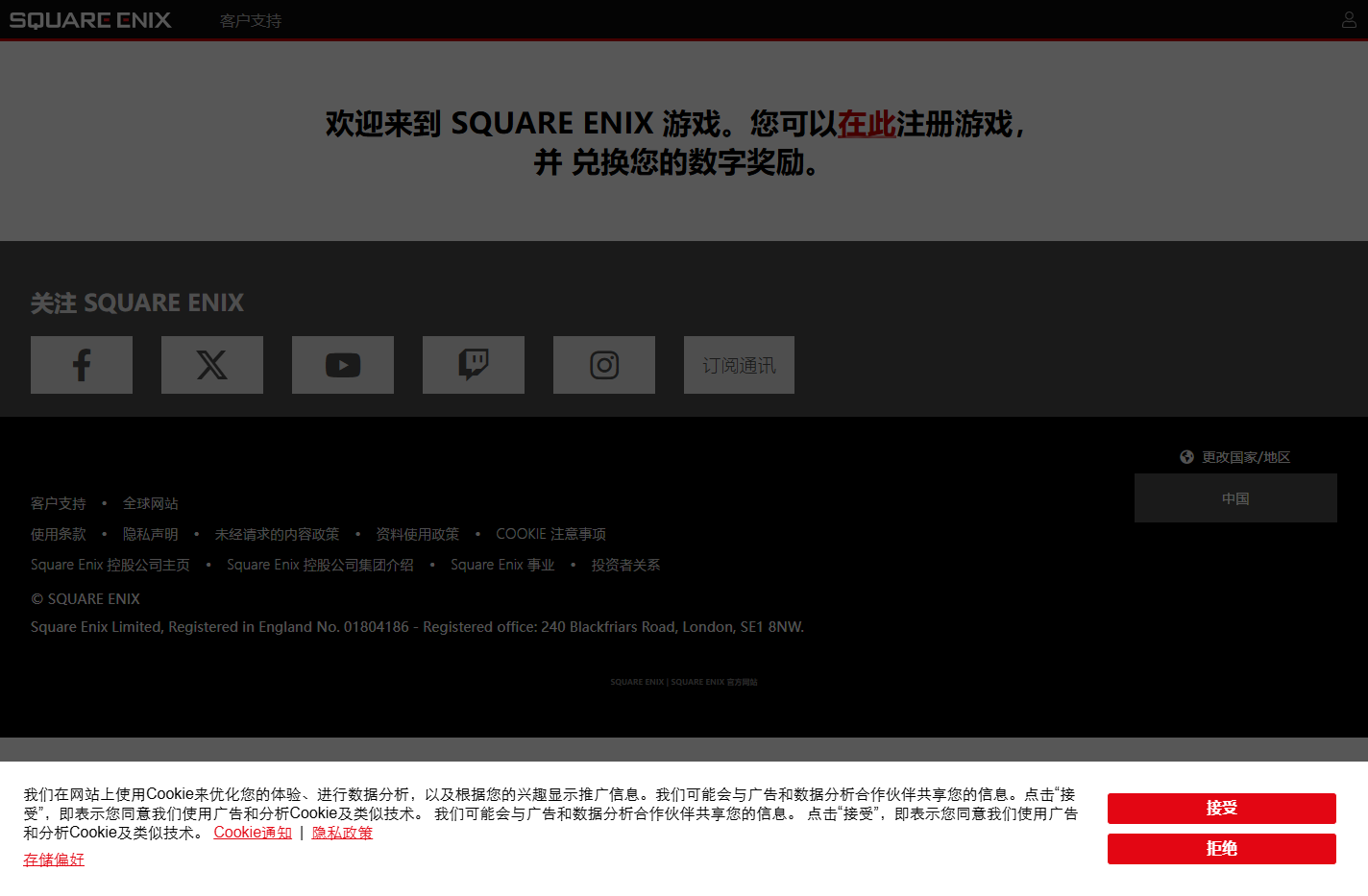1368x896 pixels.
Task: Open the Twitch channel icon
Action: click(x=474, y=365)
